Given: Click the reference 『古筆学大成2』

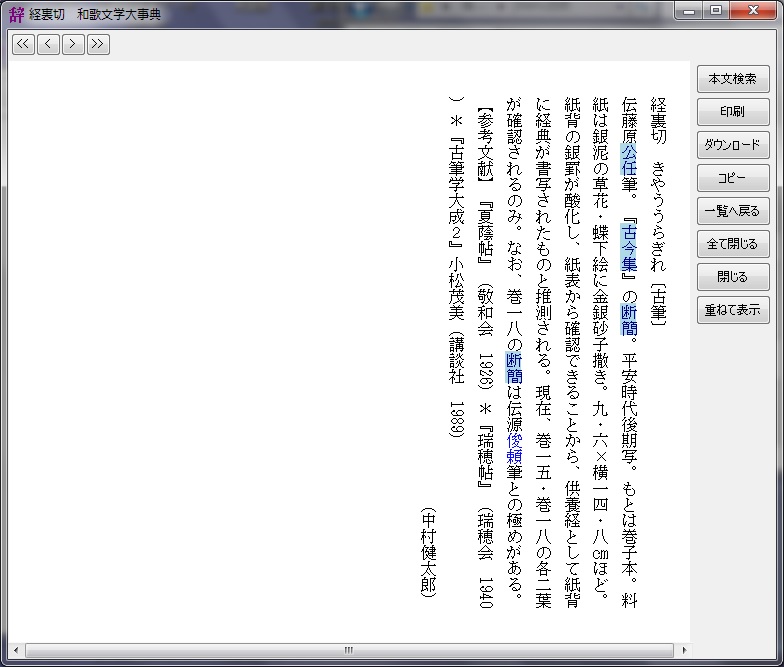Looking at the screenshot, I should coord(456,192).
